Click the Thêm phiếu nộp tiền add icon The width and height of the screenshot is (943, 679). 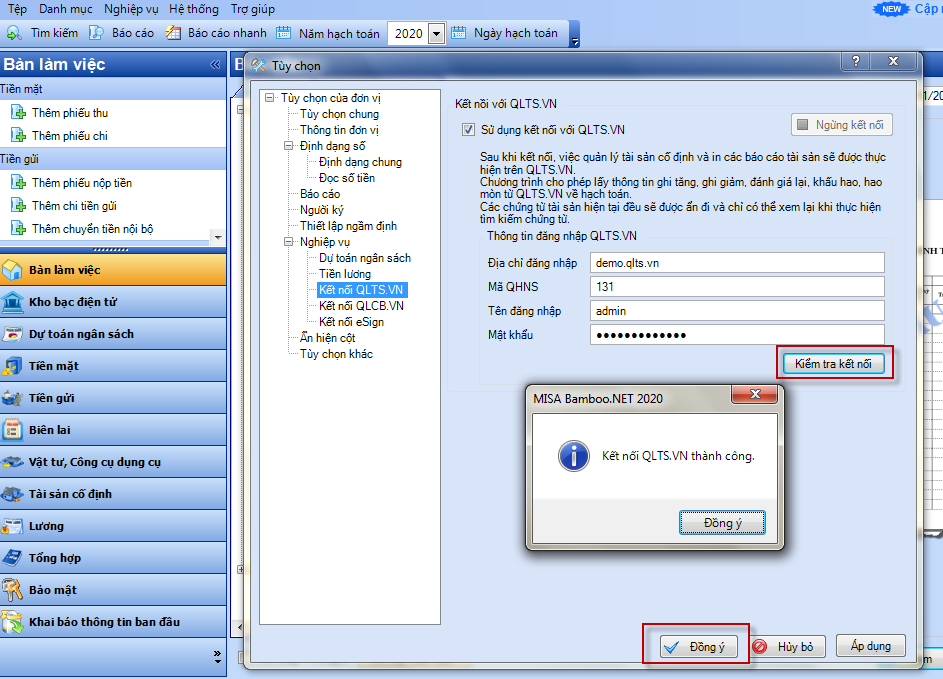[x=19, y=182]
